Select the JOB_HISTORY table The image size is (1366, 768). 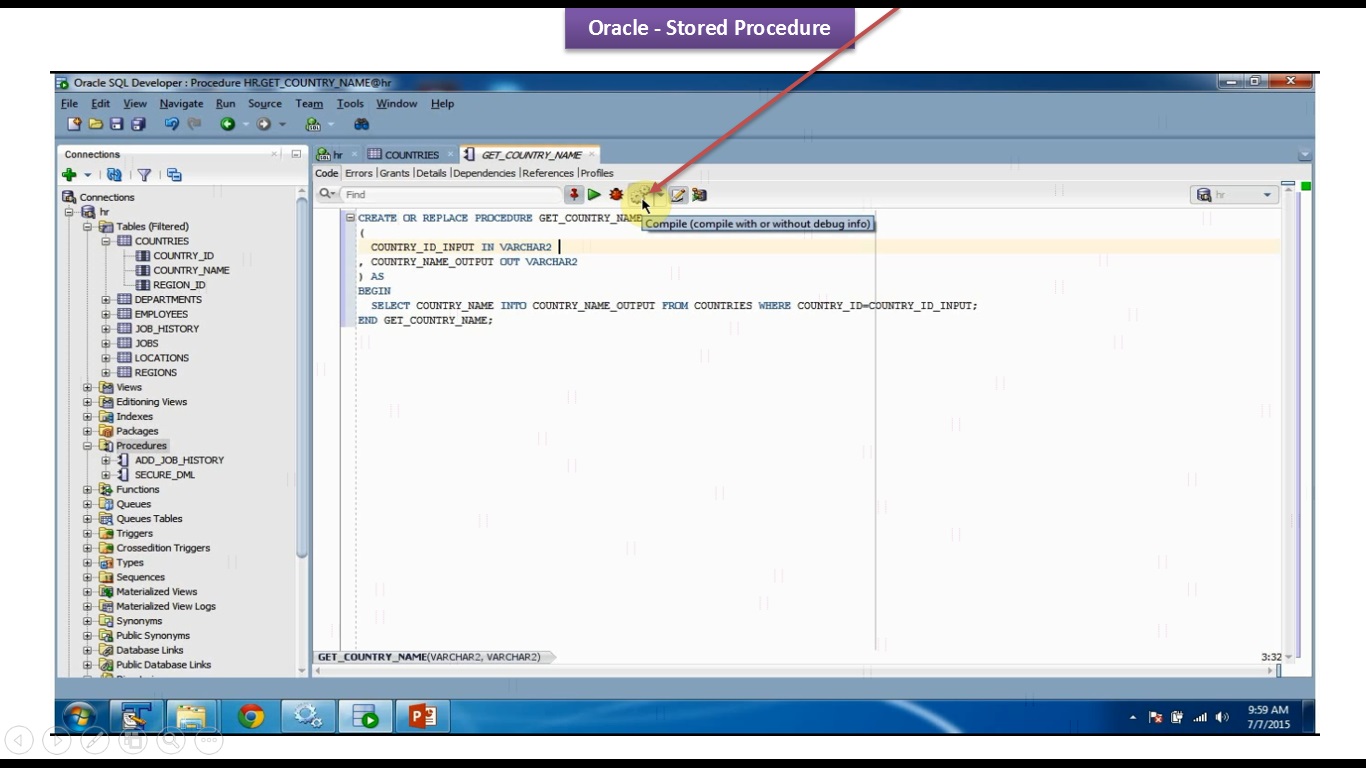point(167,329)
